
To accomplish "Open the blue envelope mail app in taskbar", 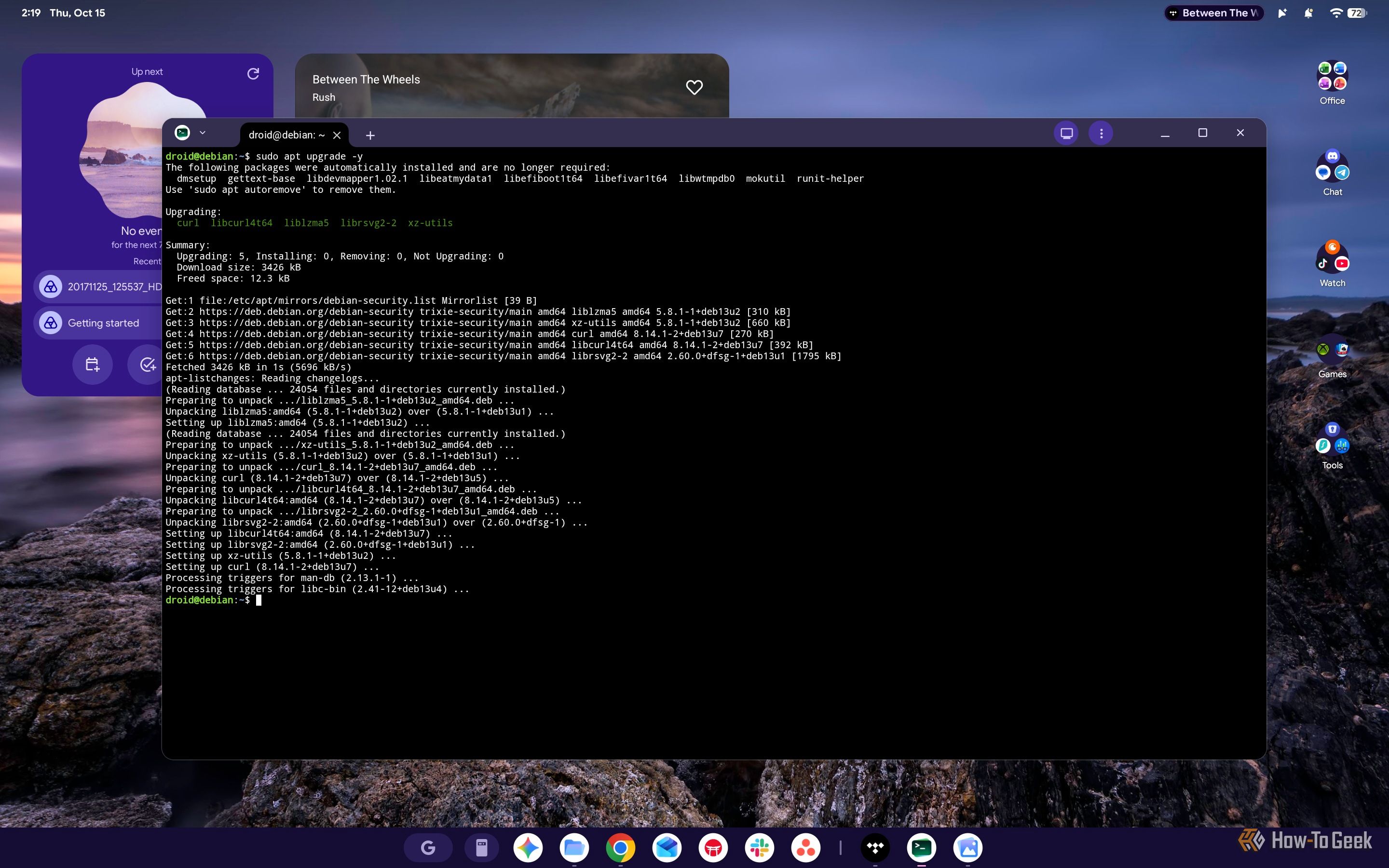I will [x=667, y=848].
